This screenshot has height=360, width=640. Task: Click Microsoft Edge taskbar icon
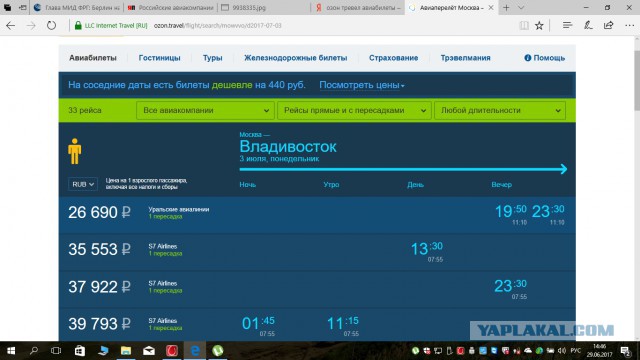pos(195,351)
